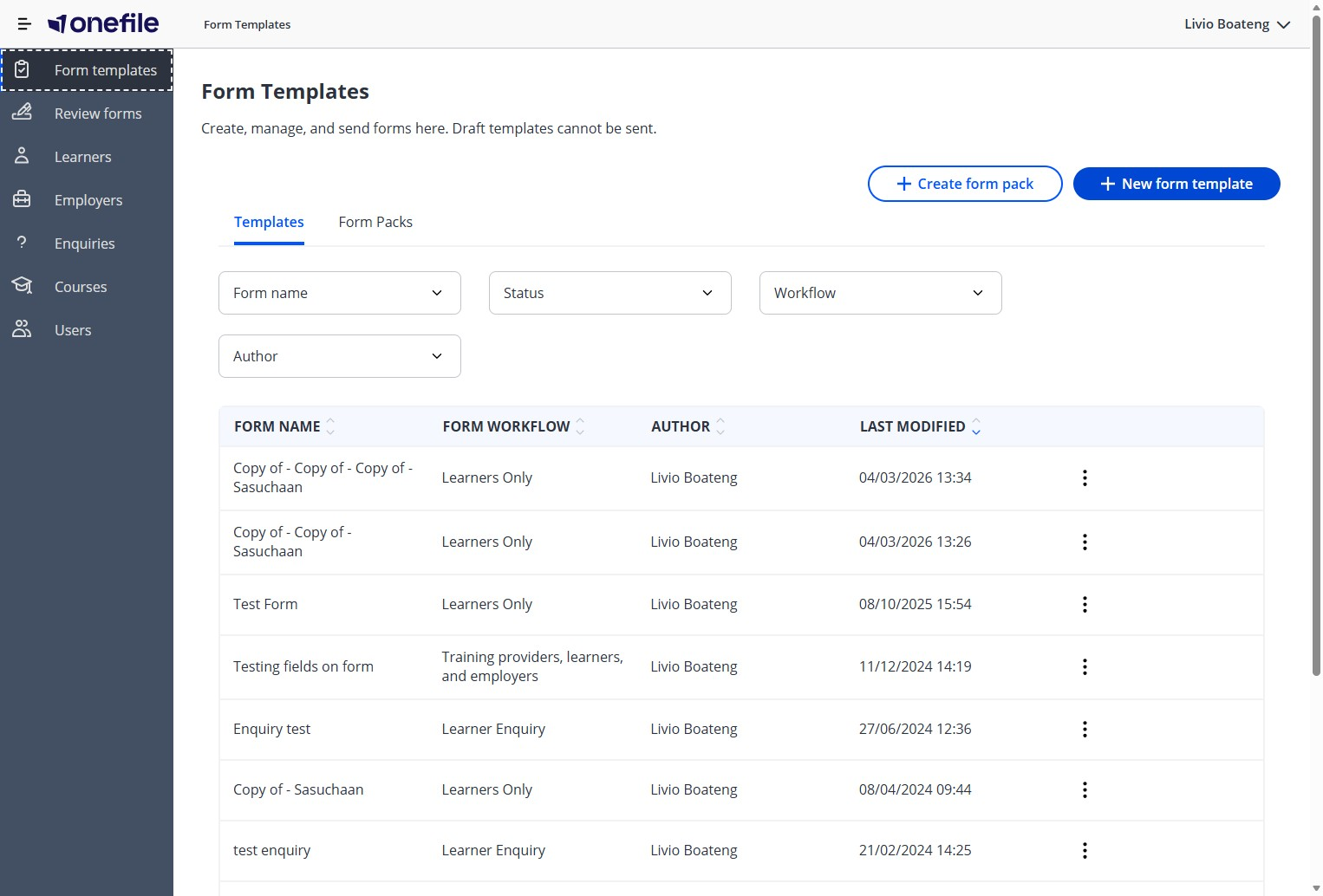The height and width of the screenshot is (896, 1323).
Task: Open the Status filter dropdown
Action: [609, 293]
